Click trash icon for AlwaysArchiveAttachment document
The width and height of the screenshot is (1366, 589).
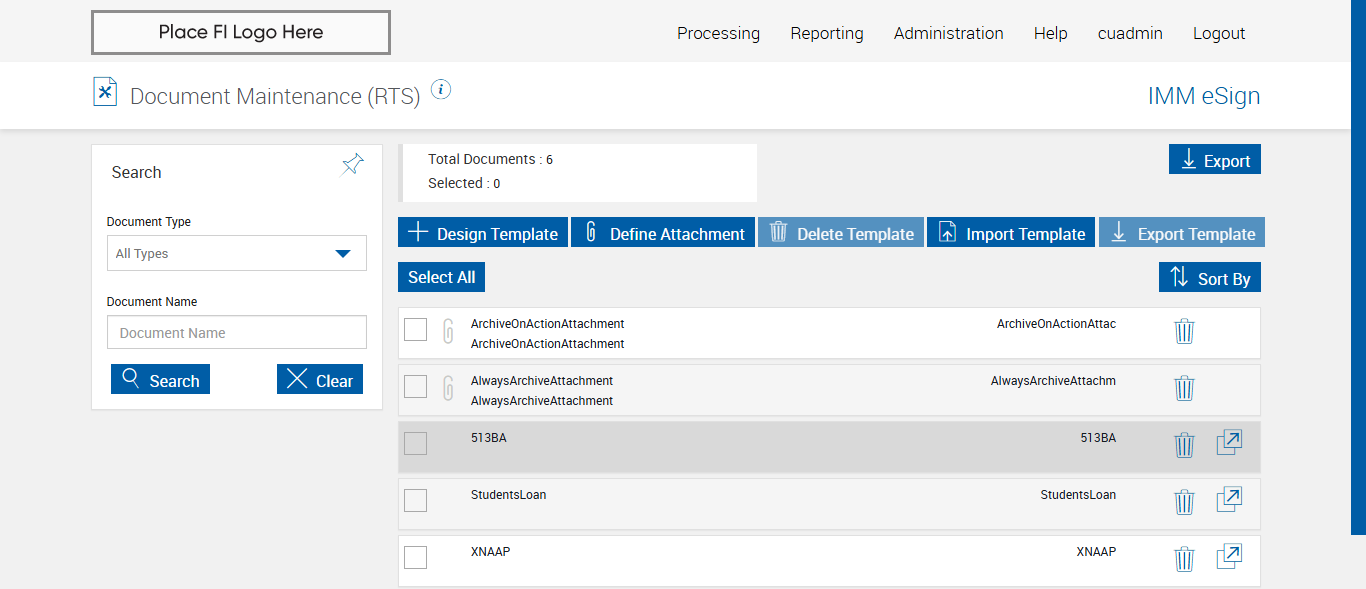point(1184,388)
